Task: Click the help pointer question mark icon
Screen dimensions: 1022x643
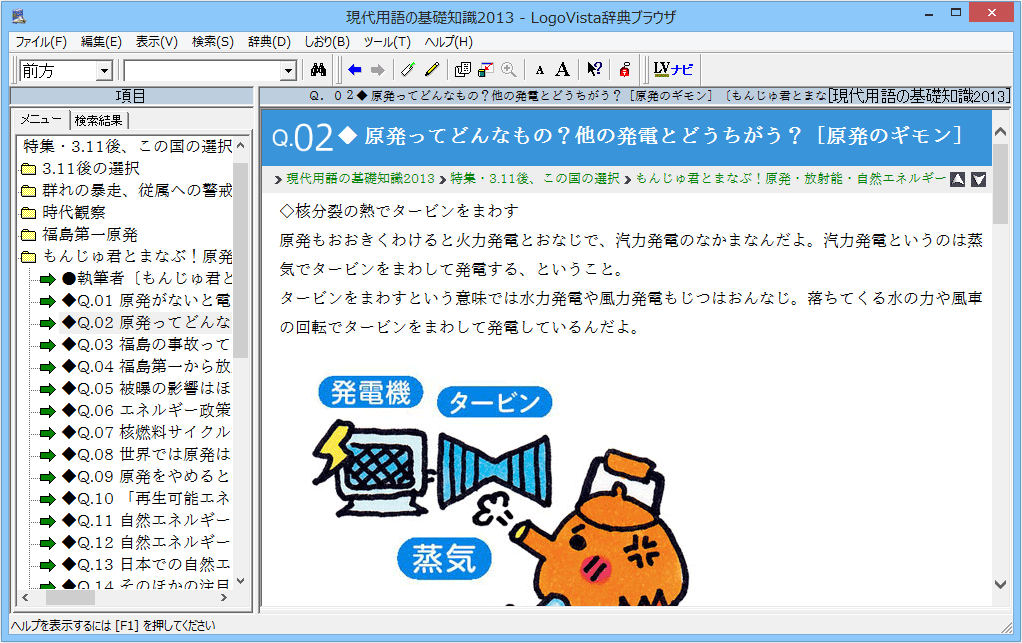Action: [594, 70]
